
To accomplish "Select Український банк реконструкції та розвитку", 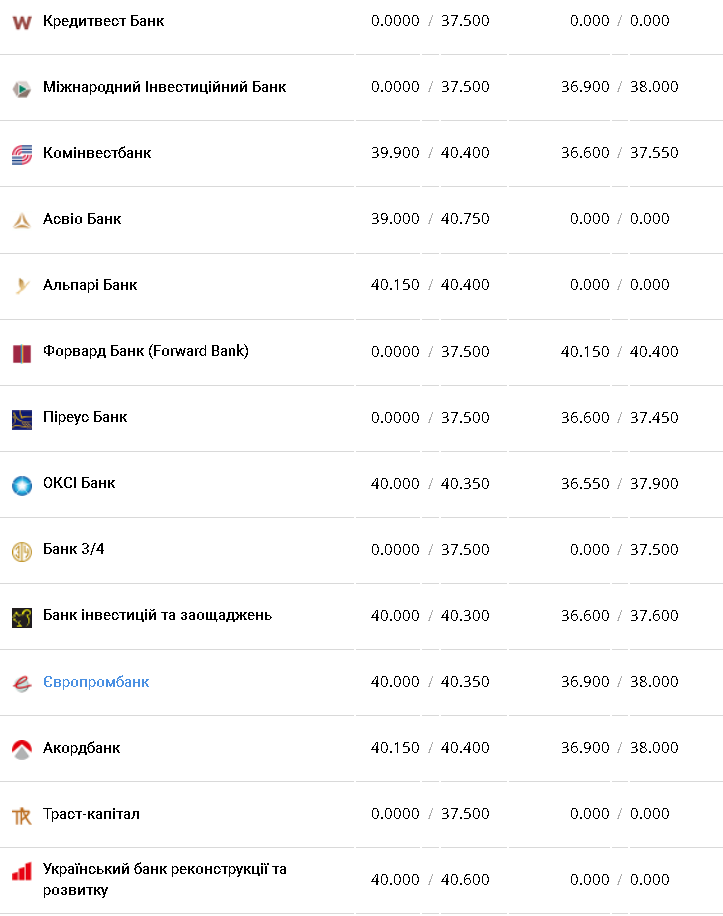I will click(x=164, y=879).
